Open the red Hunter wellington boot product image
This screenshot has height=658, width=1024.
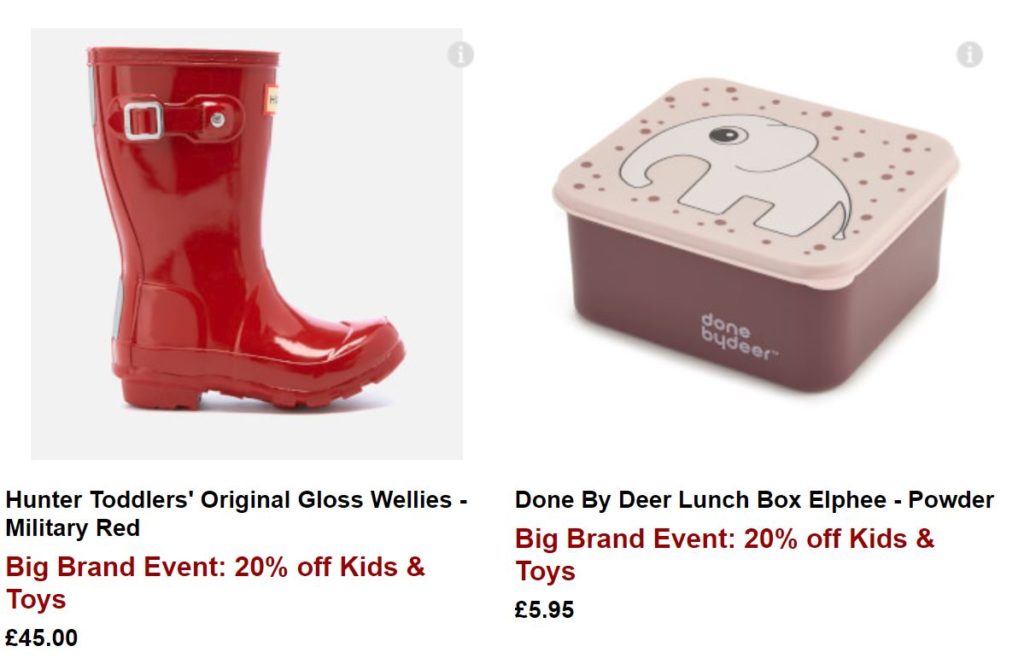[x=247, y=243]
